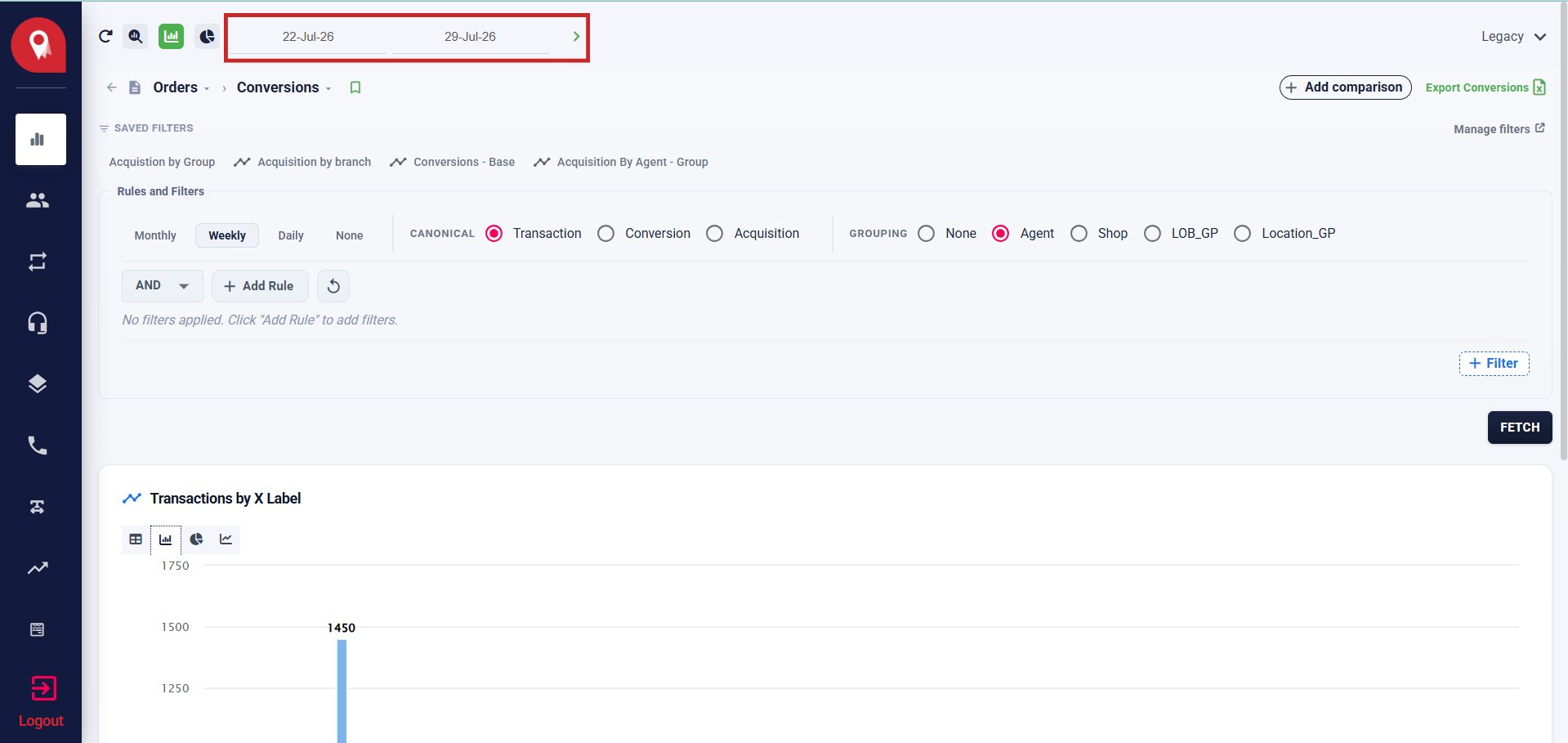Viewport: 1568px width, 743px height.
Task: Click the Logout exit icon
Action: click(x=43, y=688)
